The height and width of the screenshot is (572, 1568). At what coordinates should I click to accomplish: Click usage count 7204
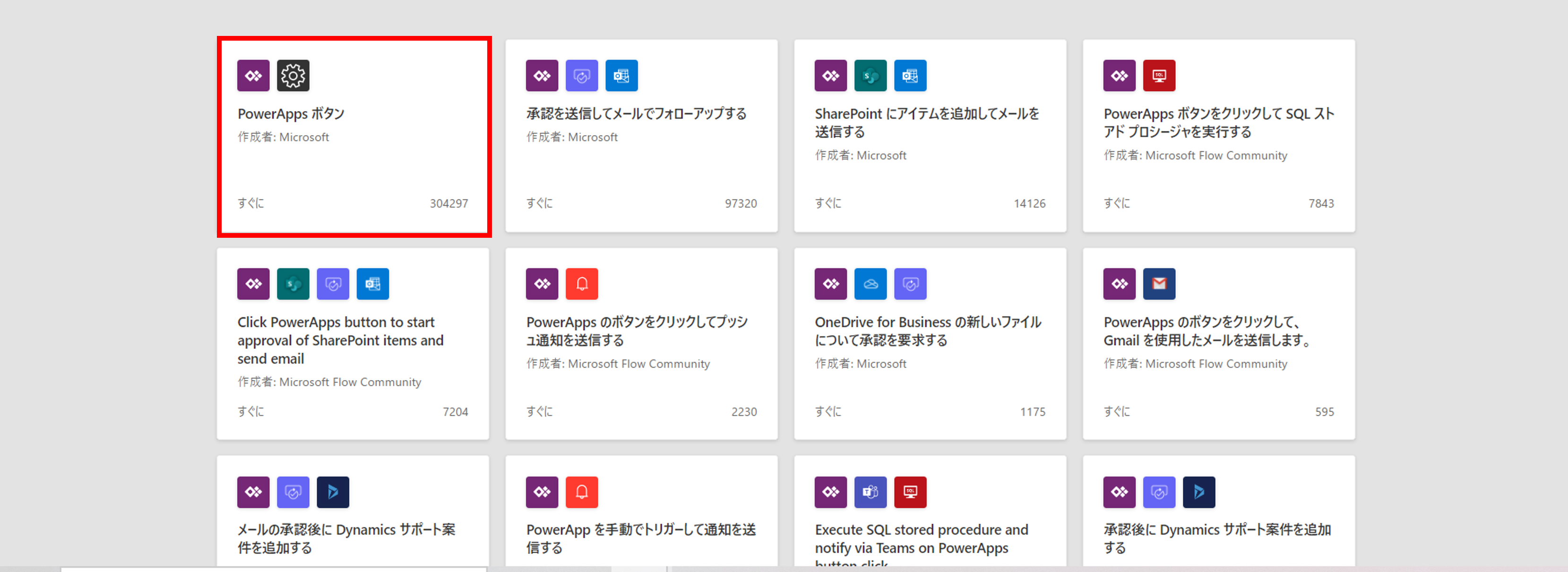point(455,412)
